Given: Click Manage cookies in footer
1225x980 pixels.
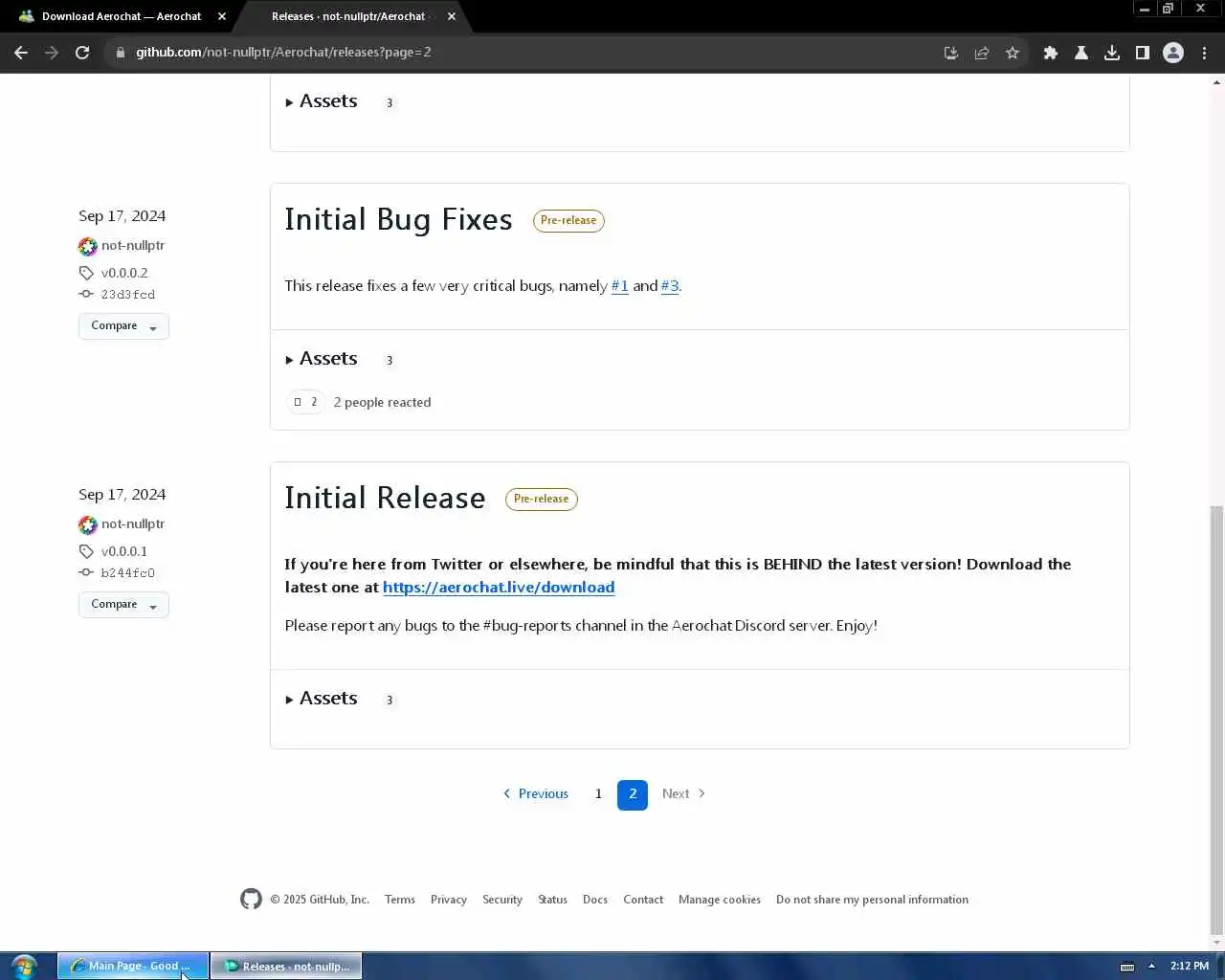Looking at the screenshot, I should 720,900.
